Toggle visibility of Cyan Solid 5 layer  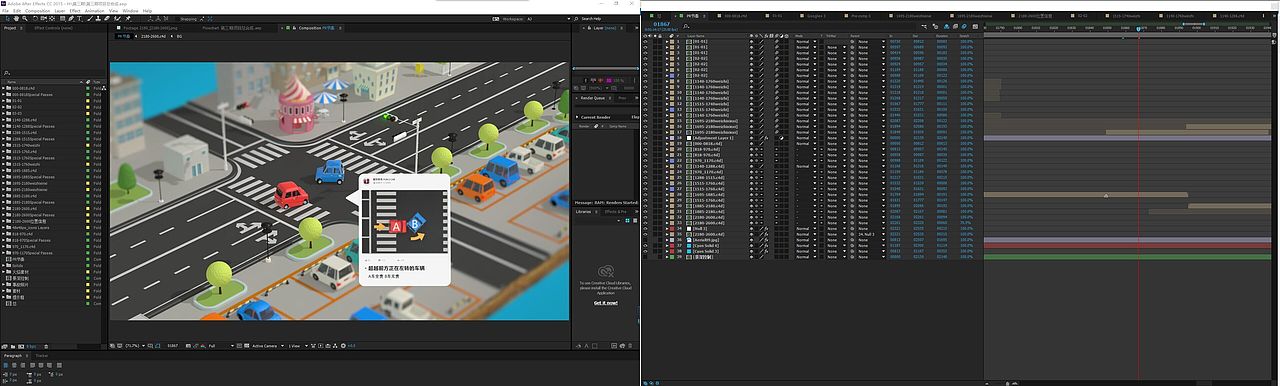click(x=646, y=251)
